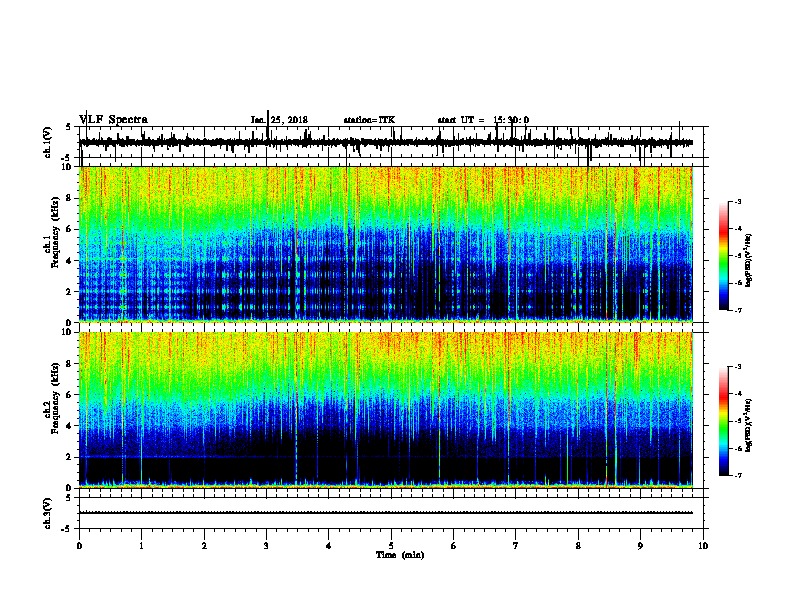Click time-axis tick label "10"
Viewport: 792px width, 612px height.
pos(703,546)
